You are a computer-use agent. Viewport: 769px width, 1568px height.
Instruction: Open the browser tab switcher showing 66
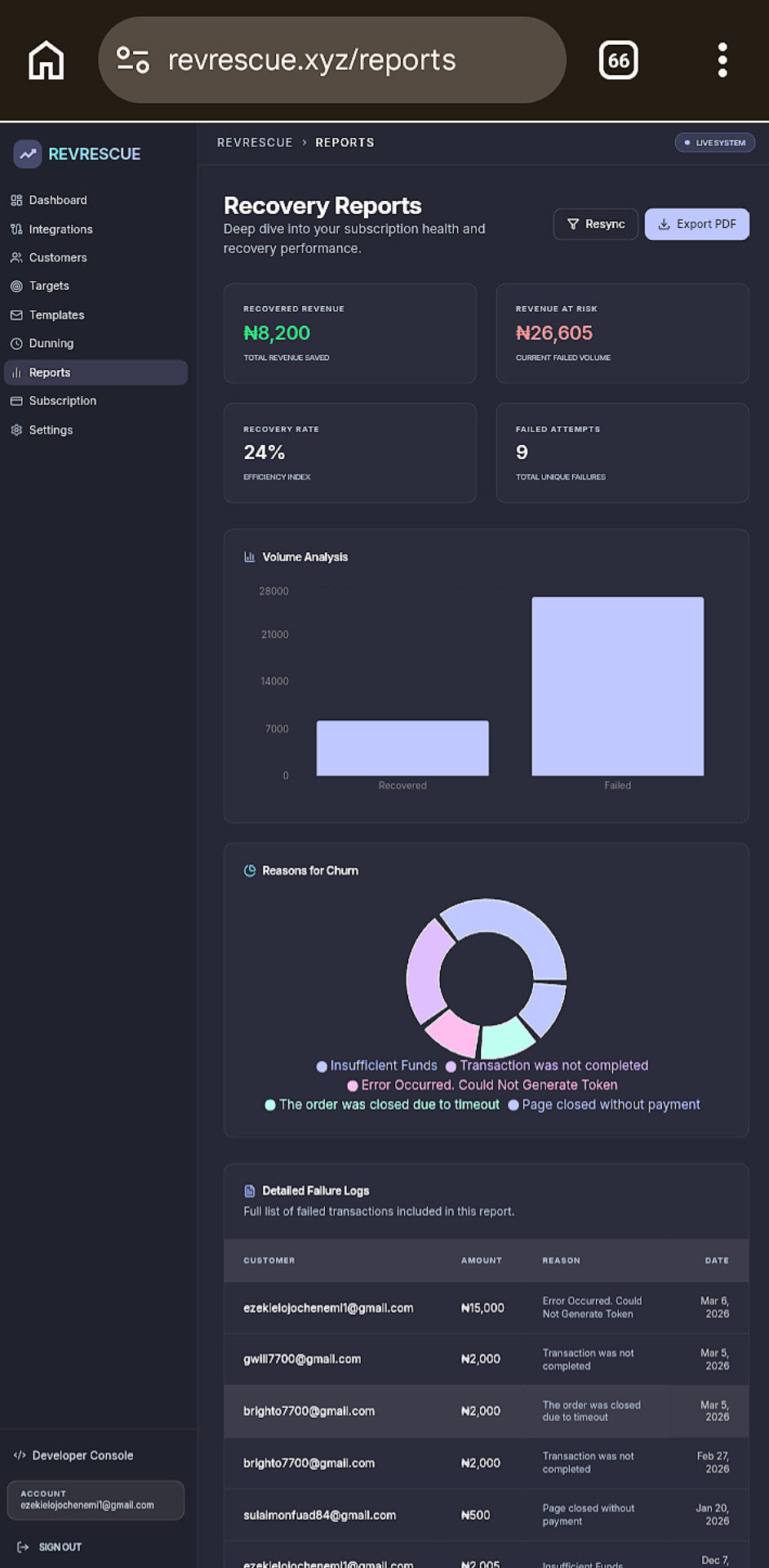pos(618,60)
